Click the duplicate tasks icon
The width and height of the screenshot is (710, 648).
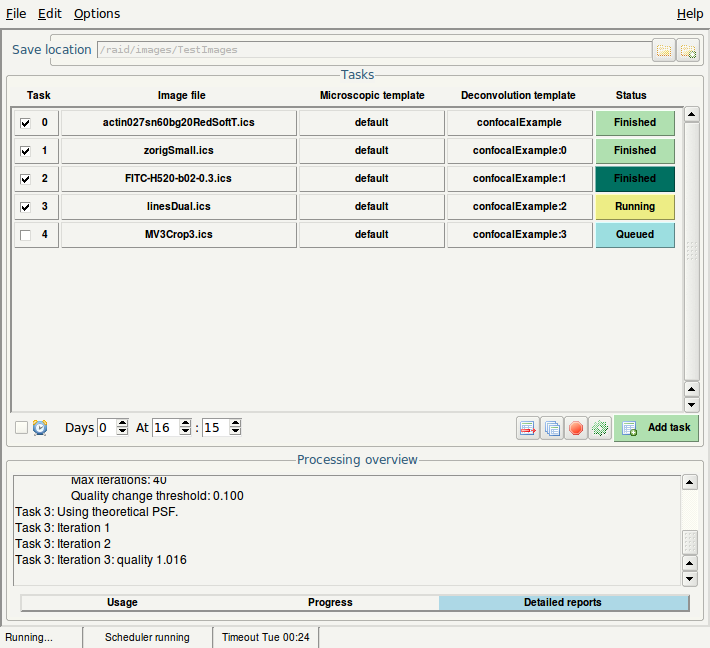552,428
